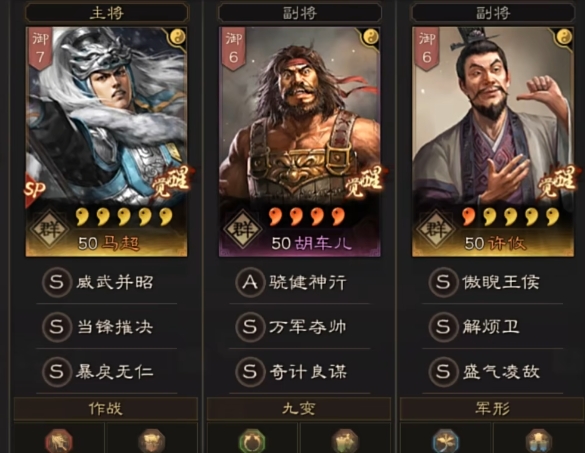
Task: Click the SP badge on 马超's card
Action: (34, 190)
